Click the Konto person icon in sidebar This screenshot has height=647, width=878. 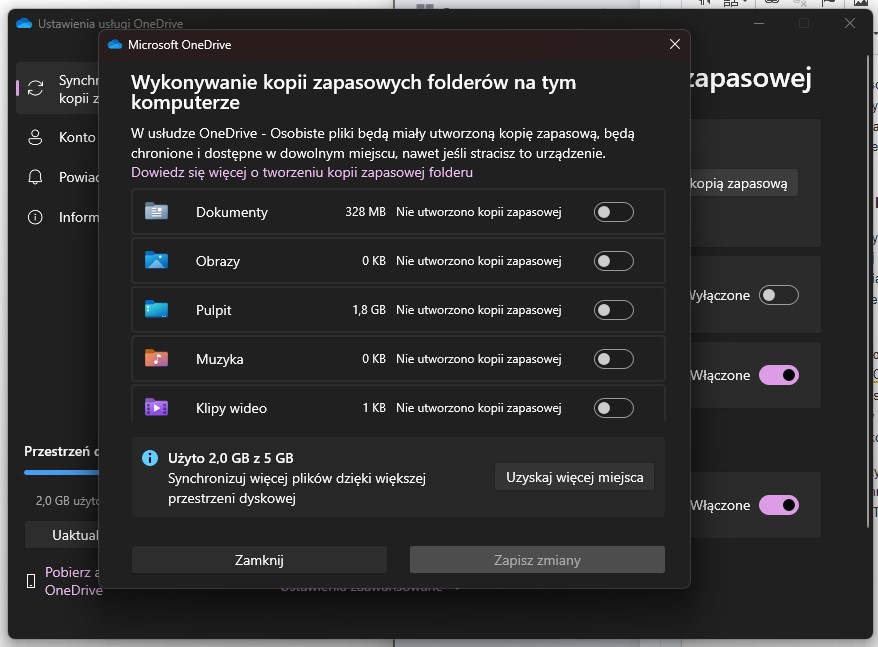tap(36, 137)
